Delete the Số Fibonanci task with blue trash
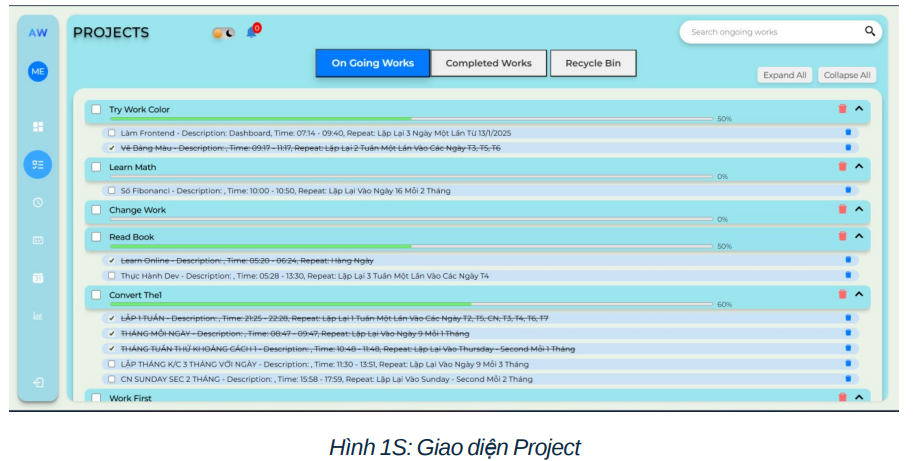This screenshot has width=922, height=461. click(x=848, y=189)
